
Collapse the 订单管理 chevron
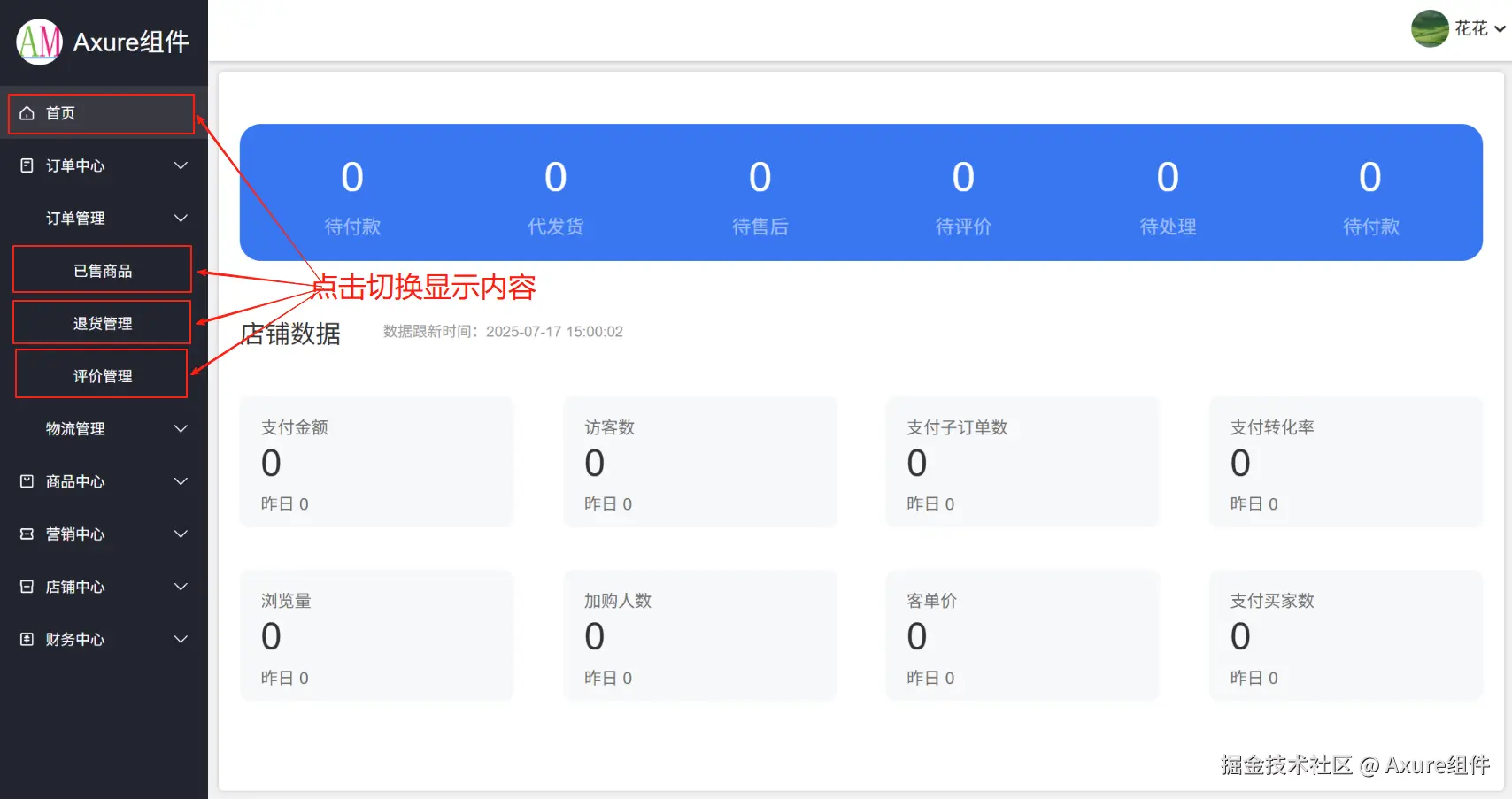(x=181, y=218)
